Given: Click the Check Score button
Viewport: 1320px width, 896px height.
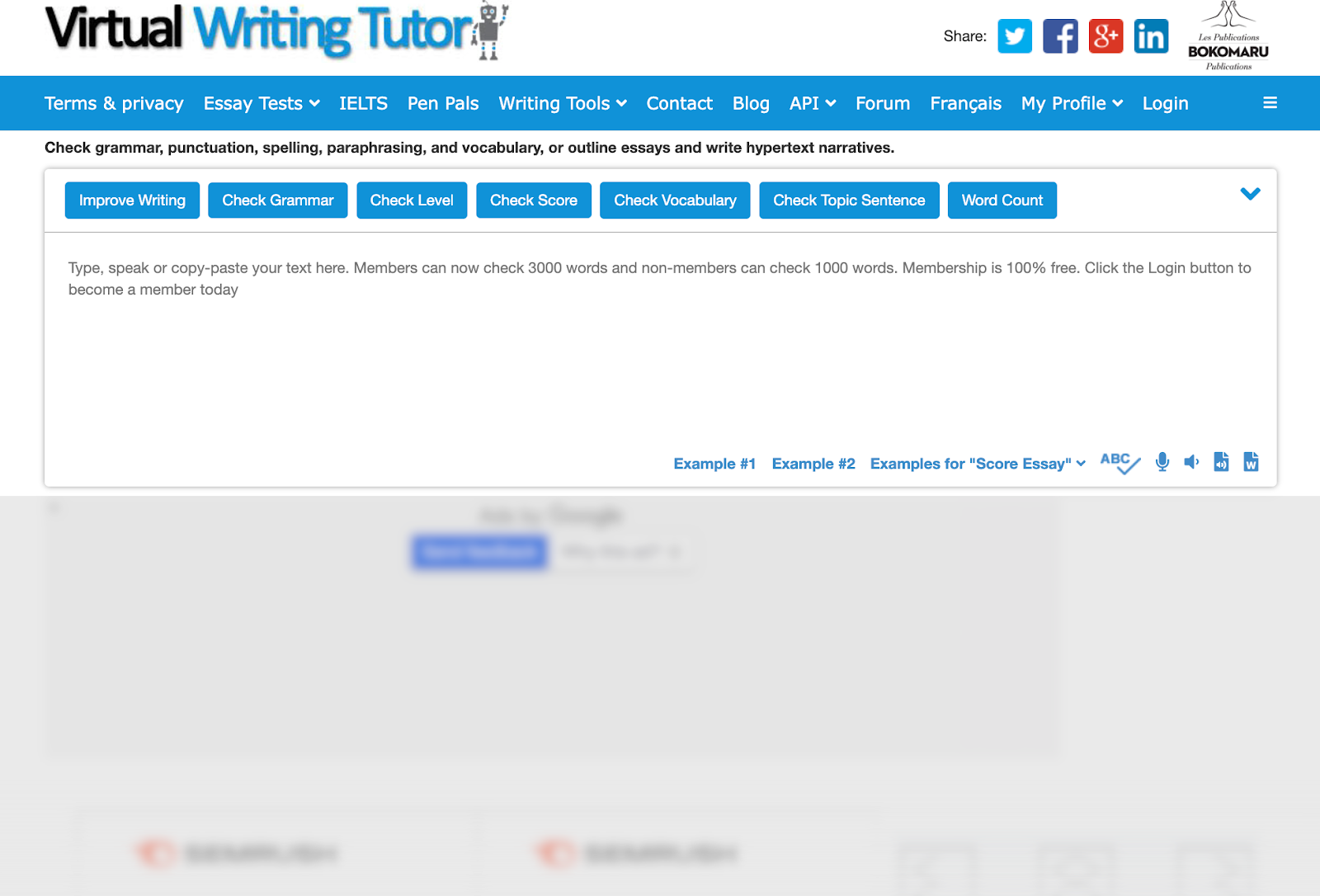Looking at the screenshot, I should coord(534,200).
